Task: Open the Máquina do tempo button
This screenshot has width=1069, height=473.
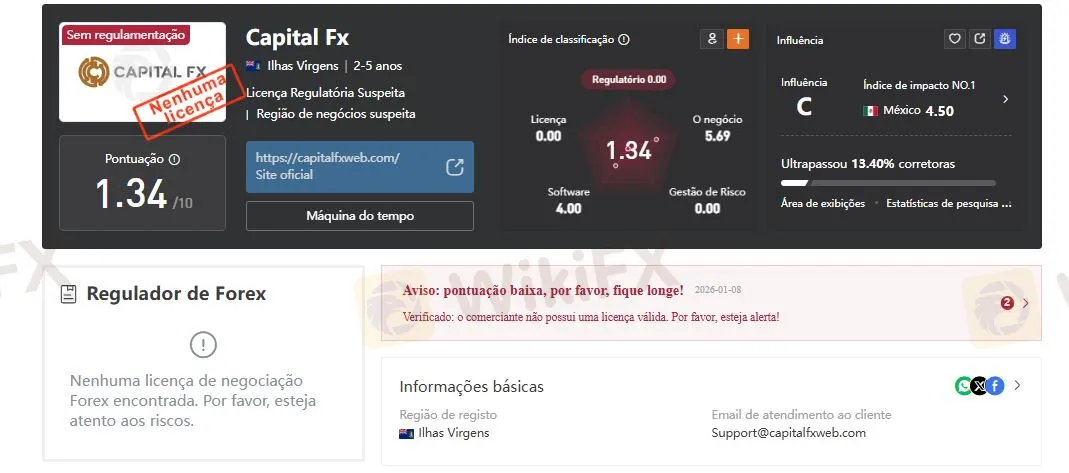Action: 360,216
